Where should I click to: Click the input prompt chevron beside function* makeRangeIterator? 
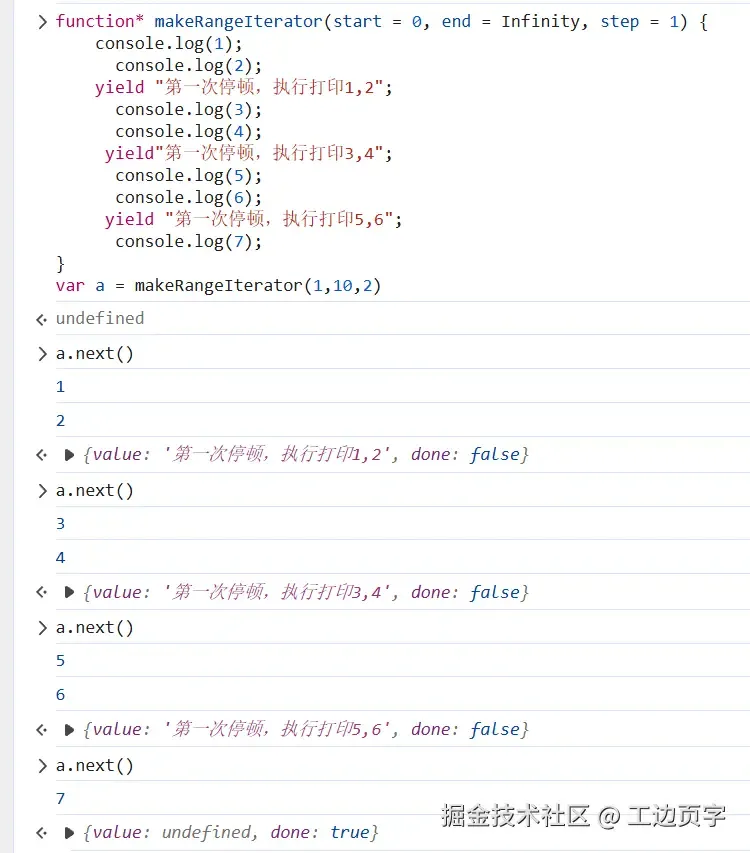point(42,22)
